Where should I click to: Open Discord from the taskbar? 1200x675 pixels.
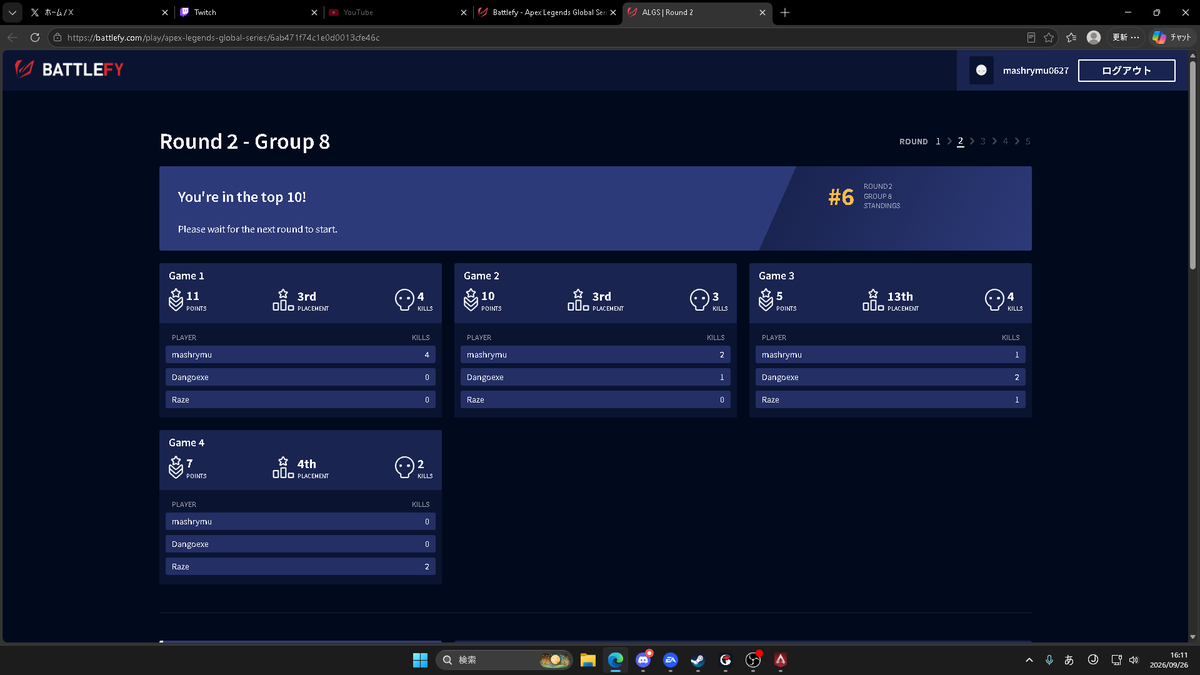tap(644, 660)
